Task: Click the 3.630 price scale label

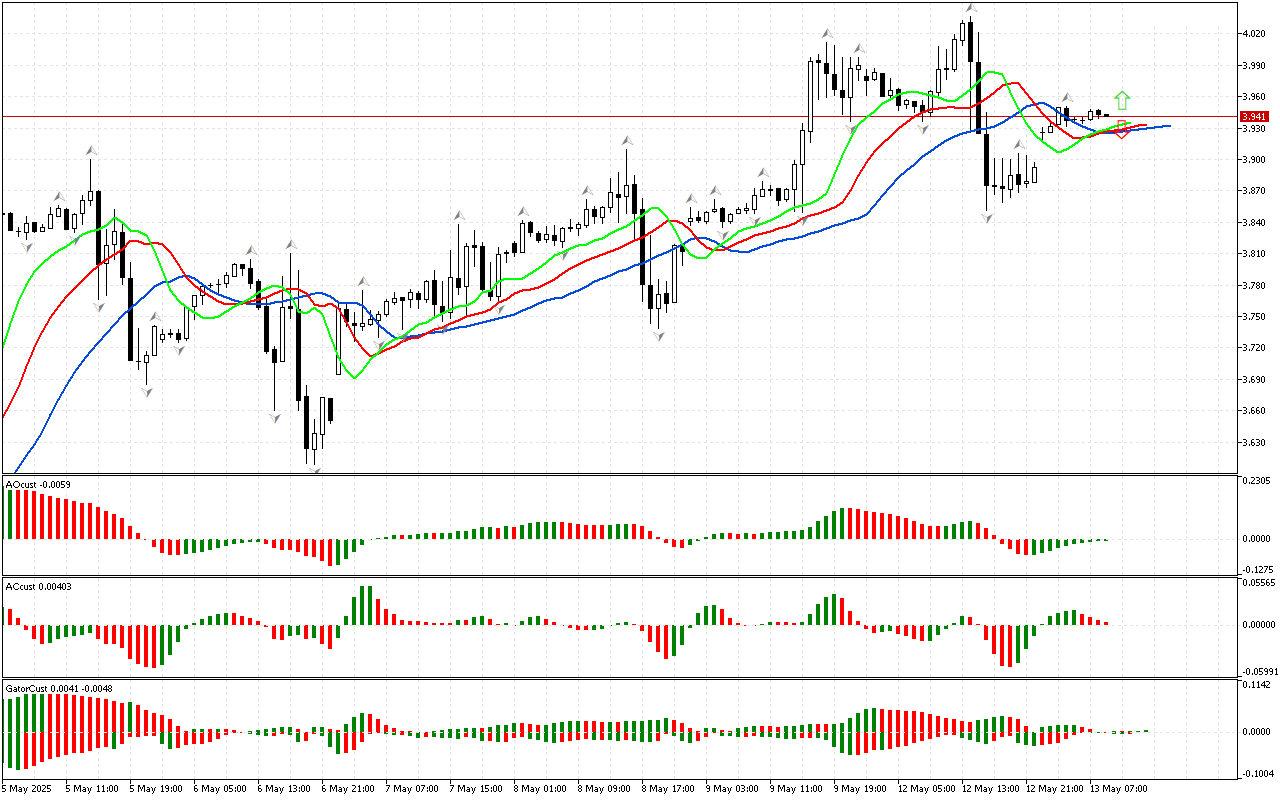Action: click(1253, 443)
